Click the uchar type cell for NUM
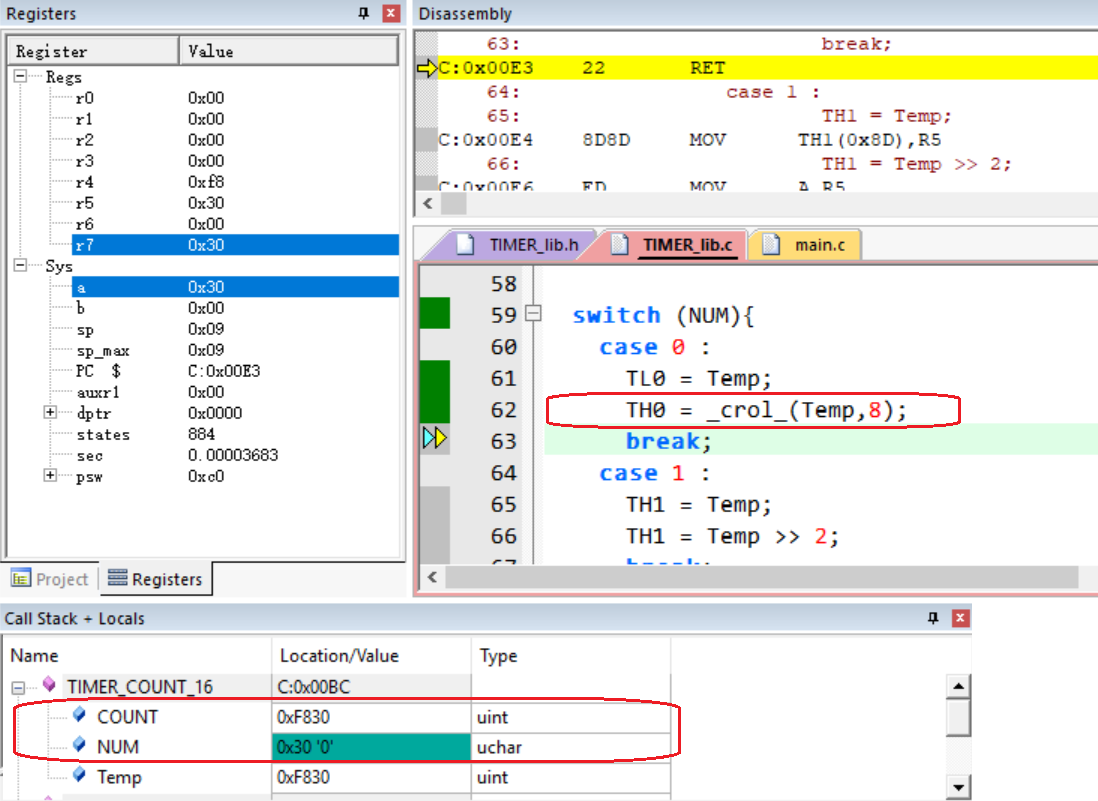The width and height of the screenshot is (1098, 801). tap(571, 747)
